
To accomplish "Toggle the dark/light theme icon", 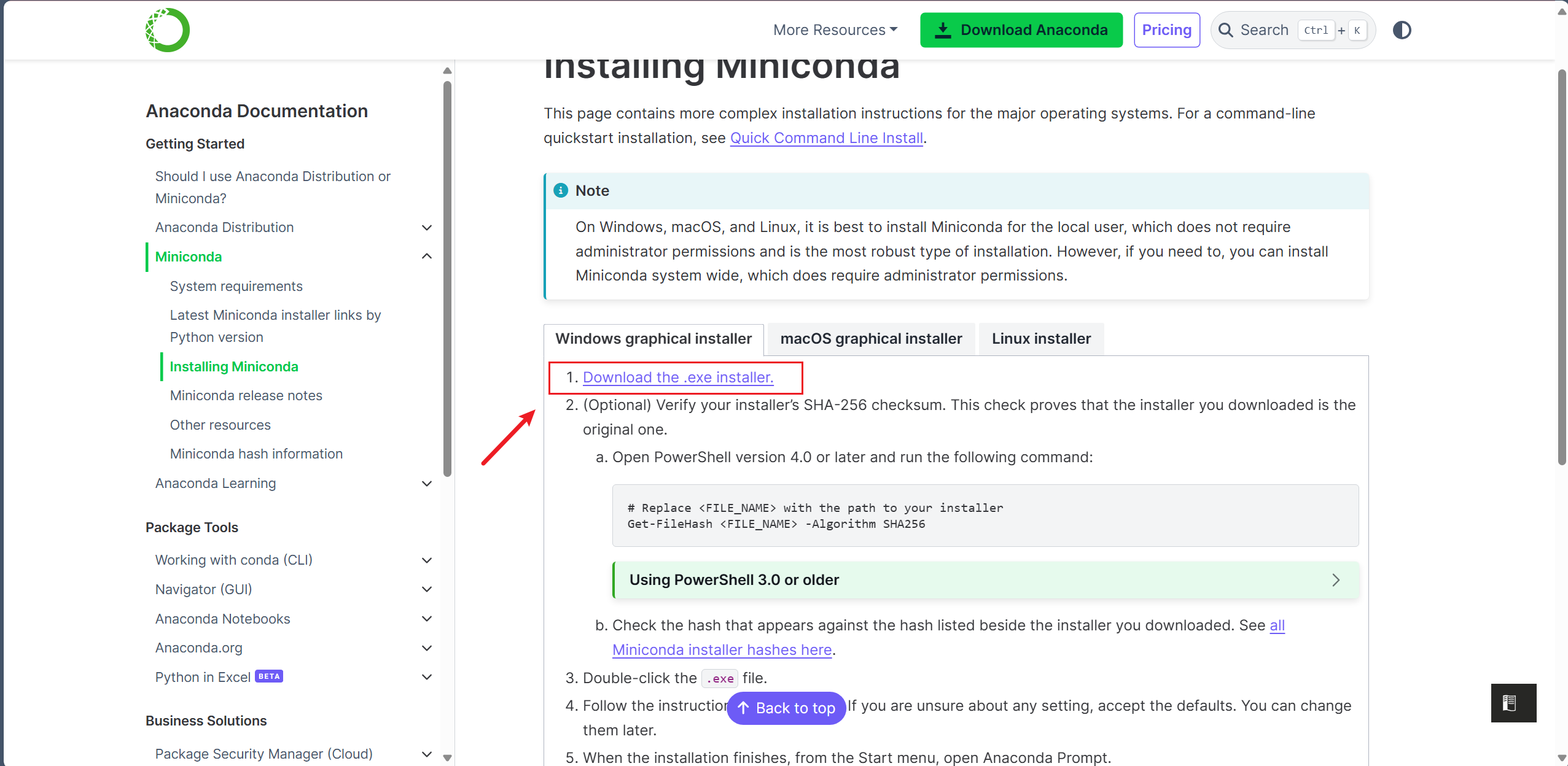I will point(1402,30).
